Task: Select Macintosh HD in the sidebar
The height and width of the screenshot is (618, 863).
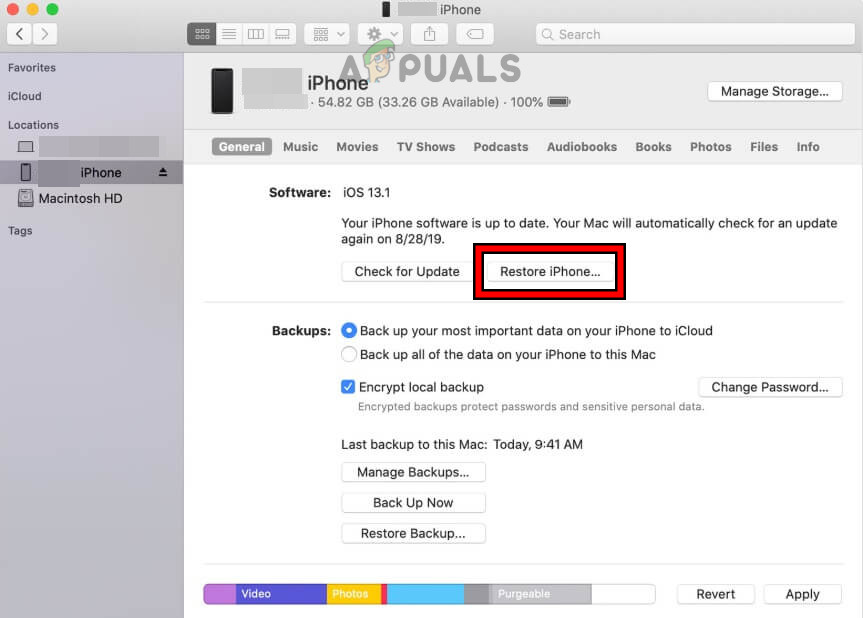Action: 79,198
